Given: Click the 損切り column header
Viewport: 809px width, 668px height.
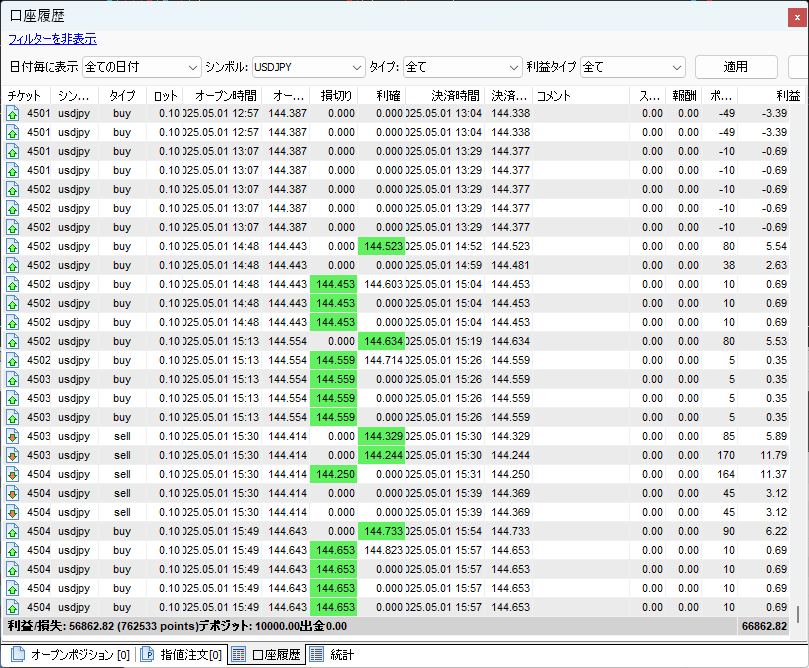Looking at the screenshot, I should coord(334,95).
